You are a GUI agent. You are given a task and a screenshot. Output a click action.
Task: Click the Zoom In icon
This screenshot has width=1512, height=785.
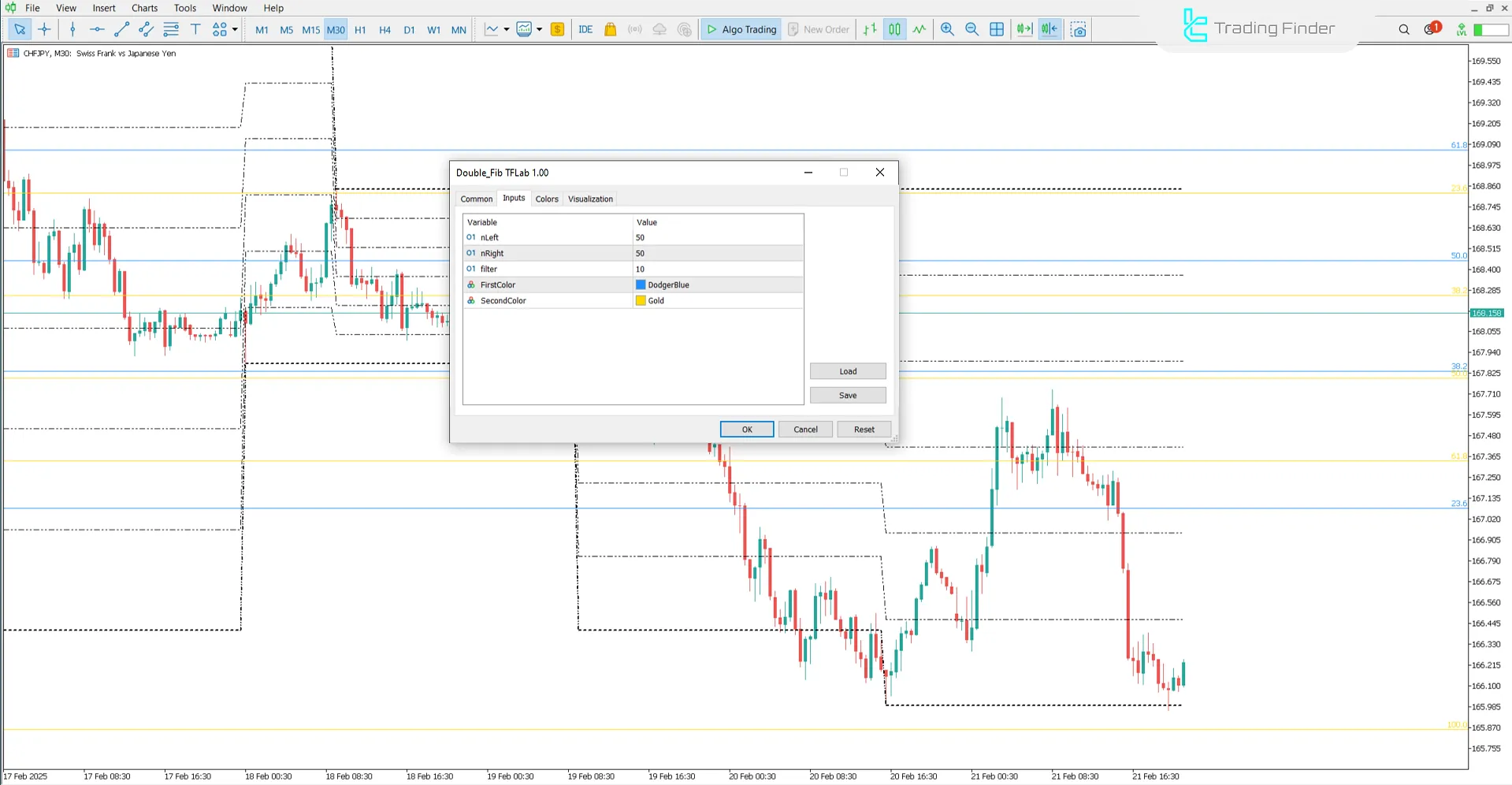pyautogui.click(x=948, y=29)
